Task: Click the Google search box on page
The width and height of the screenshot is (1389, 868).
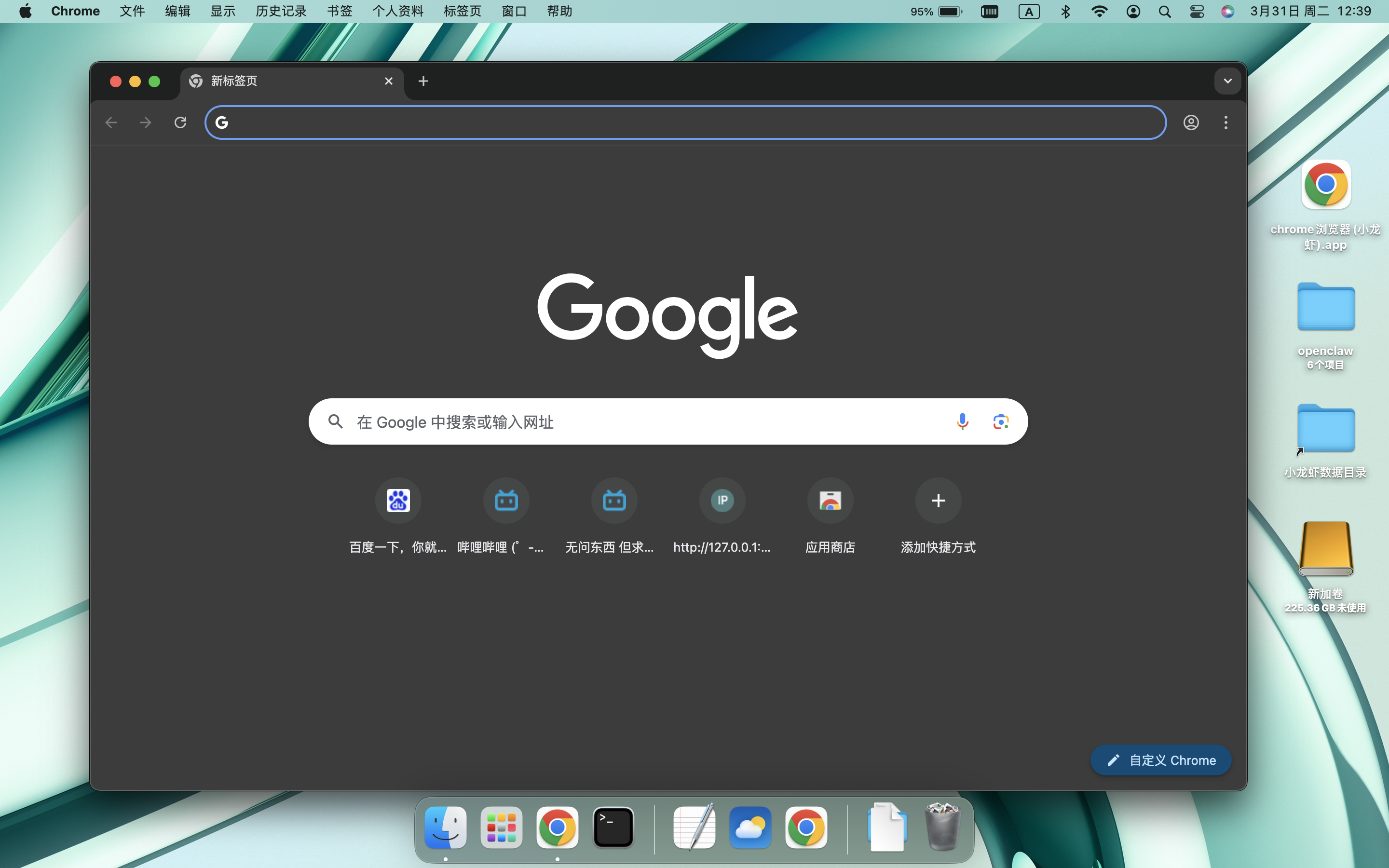Action: [631, 422]
